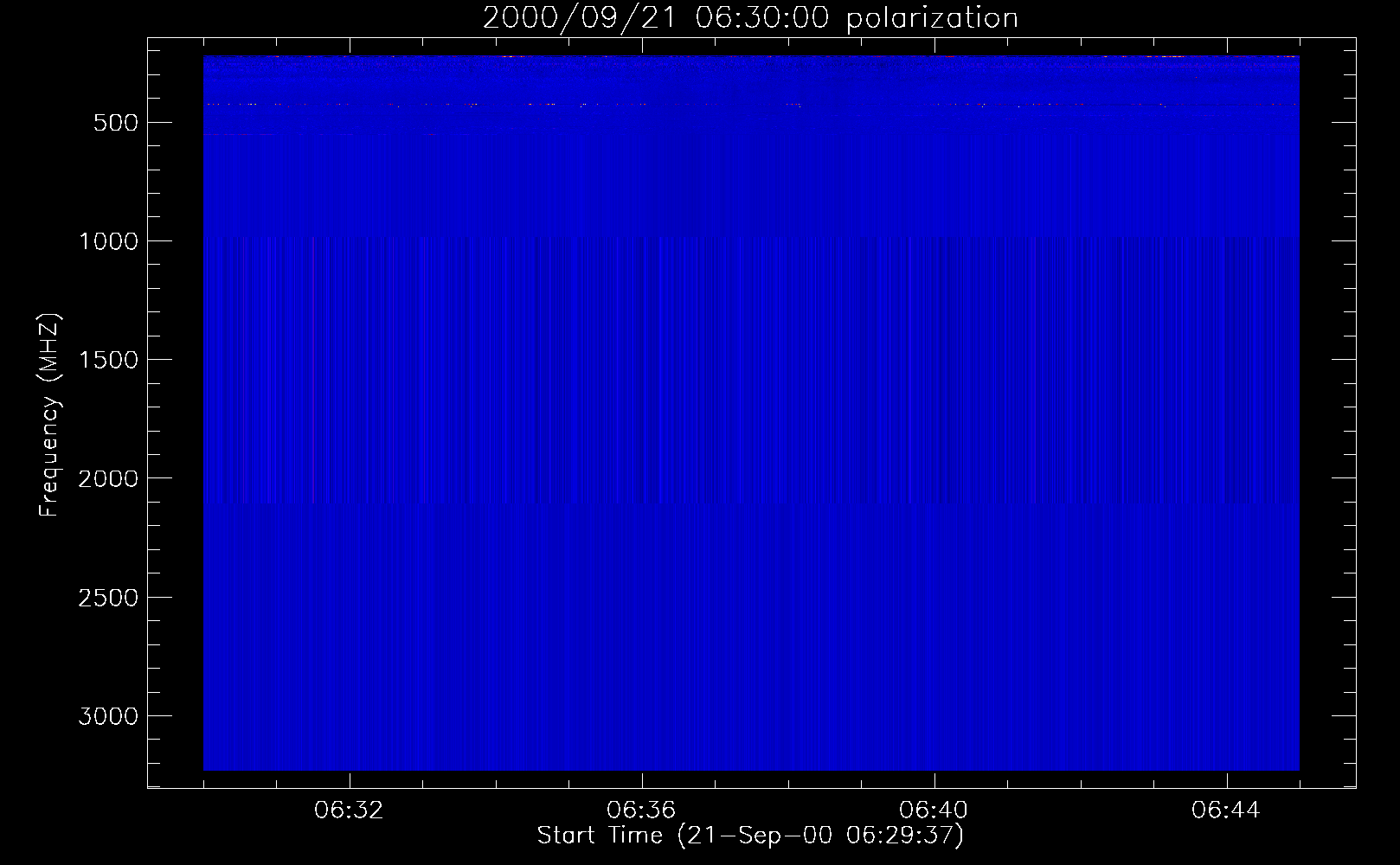This screenshot has height=865, width=1400.
Task: Click the 06:36 time tick label
Action: click(x=641, y=811)
